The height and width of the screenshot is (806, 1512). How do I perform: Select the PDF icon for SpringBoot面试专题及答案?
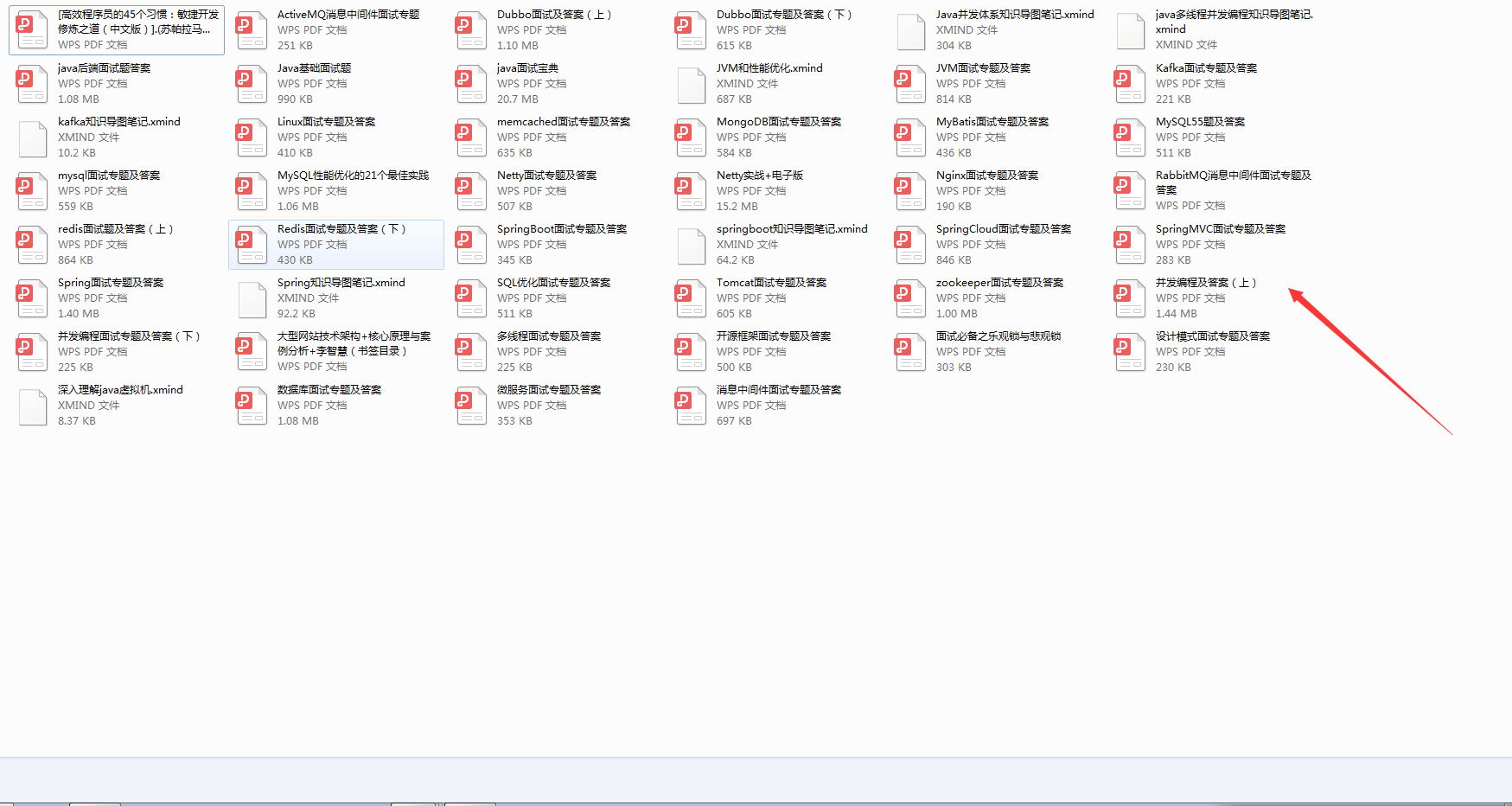click(471, 245)
